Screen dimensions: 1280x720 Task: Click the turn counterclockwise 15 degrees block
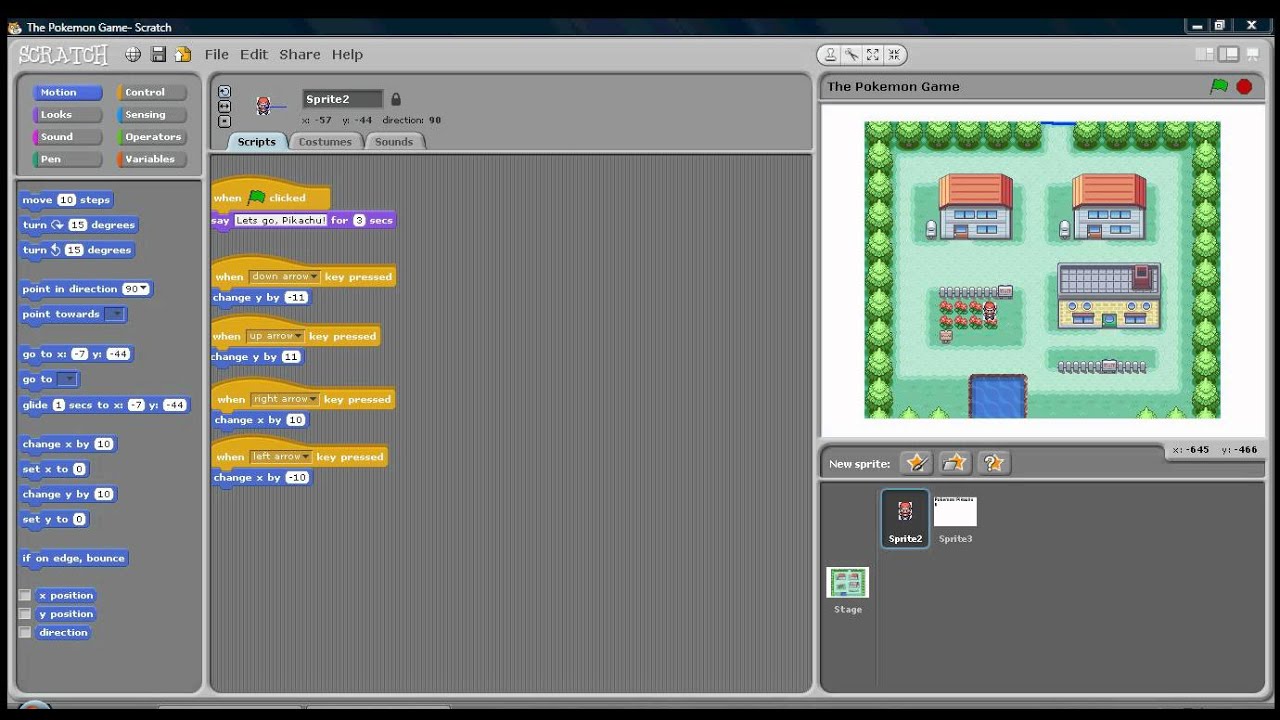(x=77, y=250)
